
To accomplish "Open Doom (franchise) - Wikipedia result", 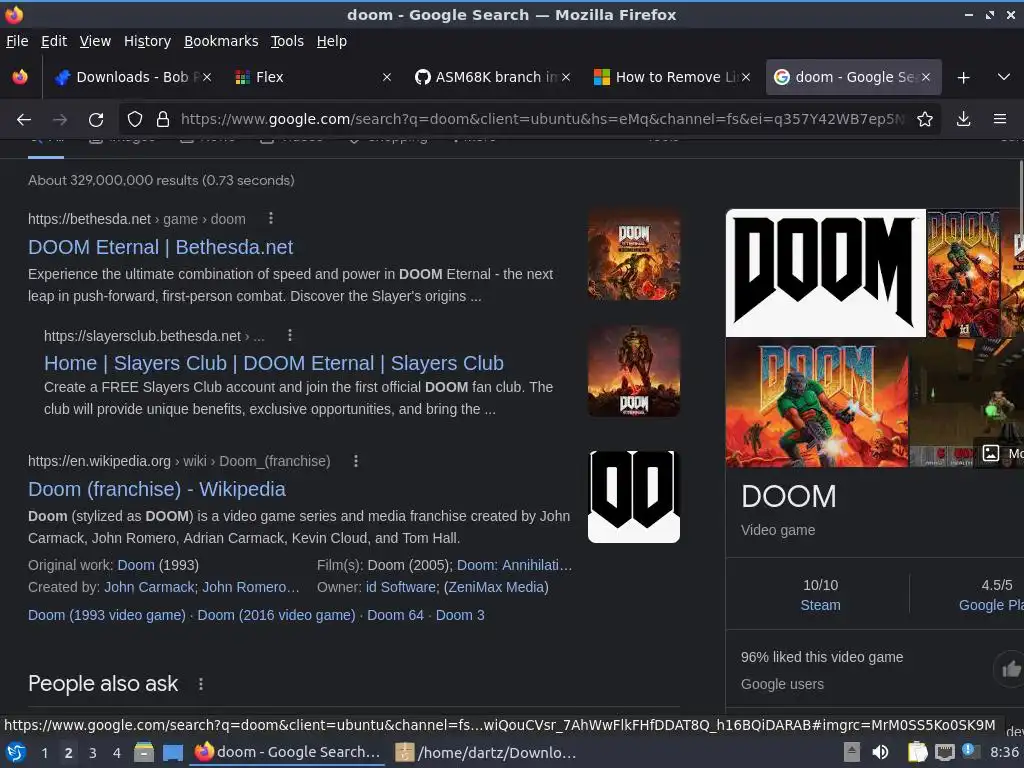I will pyautogui.click(x=157, y=489).
